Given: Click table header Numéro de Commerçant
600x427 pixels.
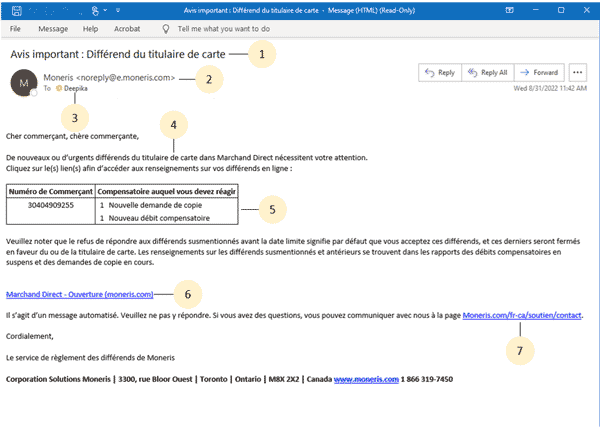Looking at the screenshot, I should (51, 191).
